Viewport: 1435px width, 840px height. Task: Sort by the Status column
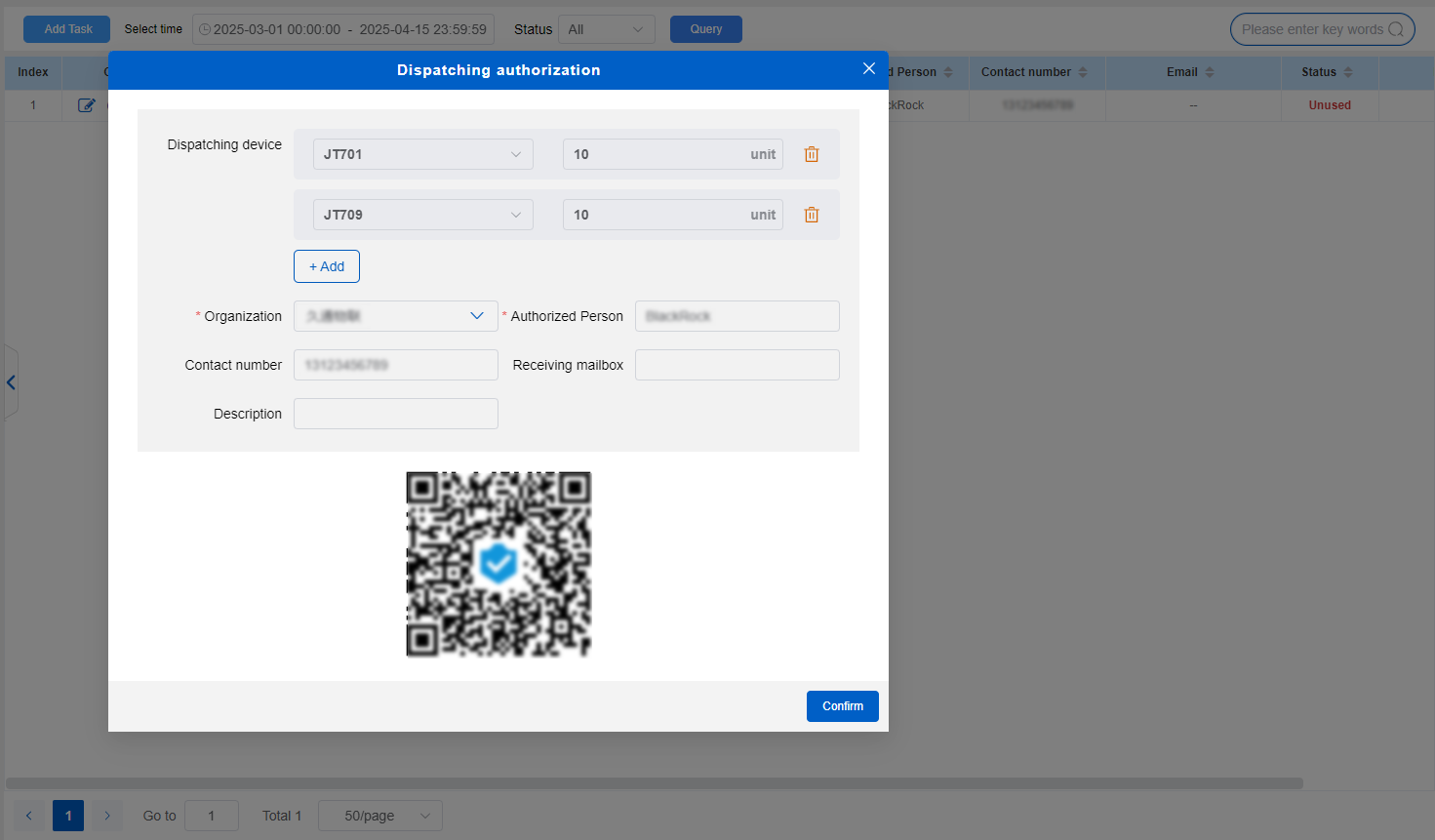coord(1348,72)
